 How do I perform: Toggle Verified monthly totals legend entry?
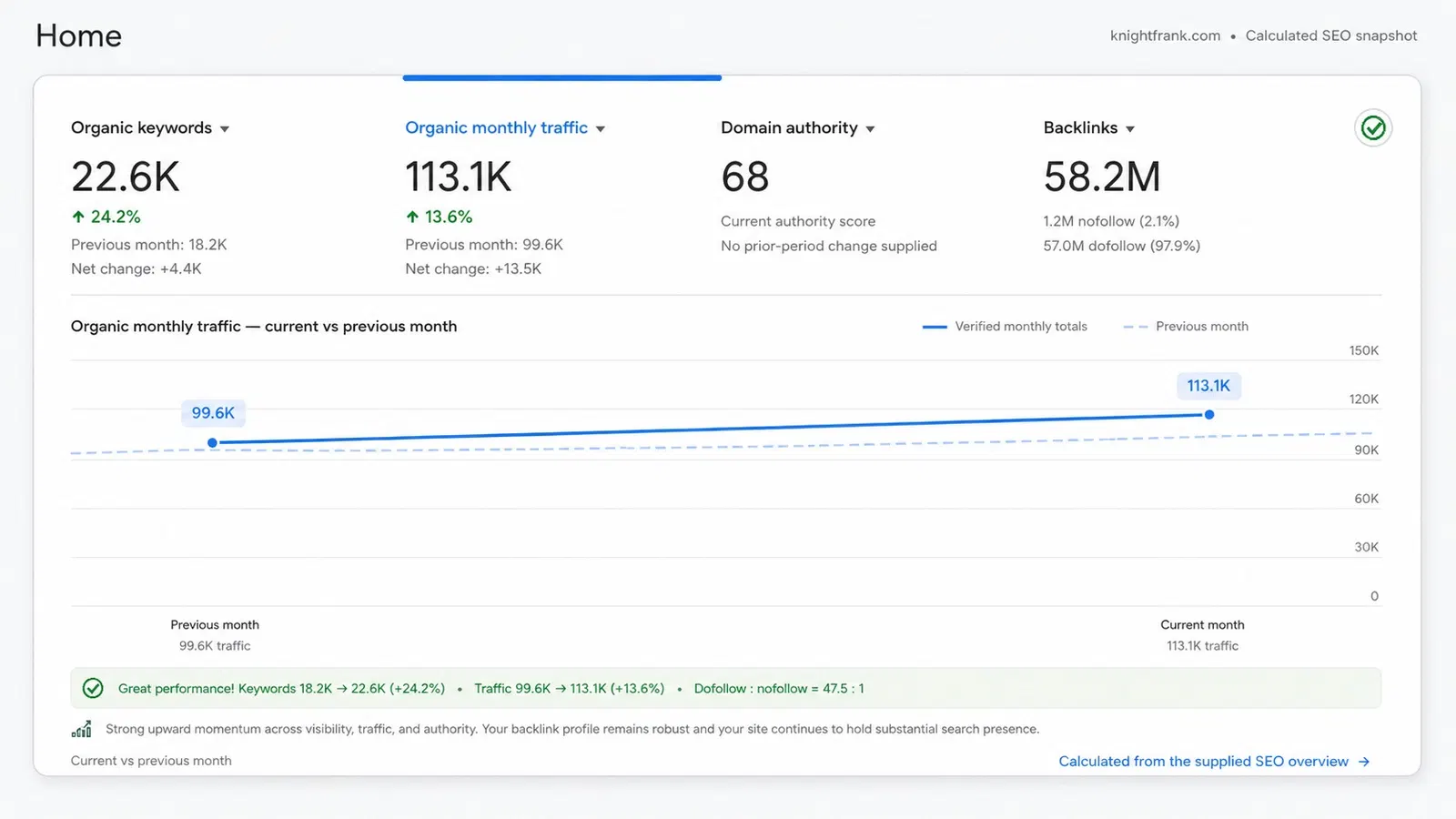click(1005, 327)
